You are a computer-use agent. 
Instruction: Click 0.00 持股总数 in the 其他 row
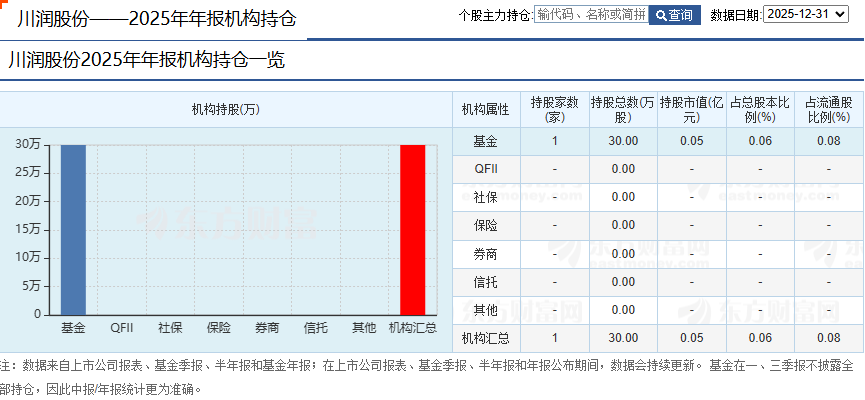coord(623,310)
